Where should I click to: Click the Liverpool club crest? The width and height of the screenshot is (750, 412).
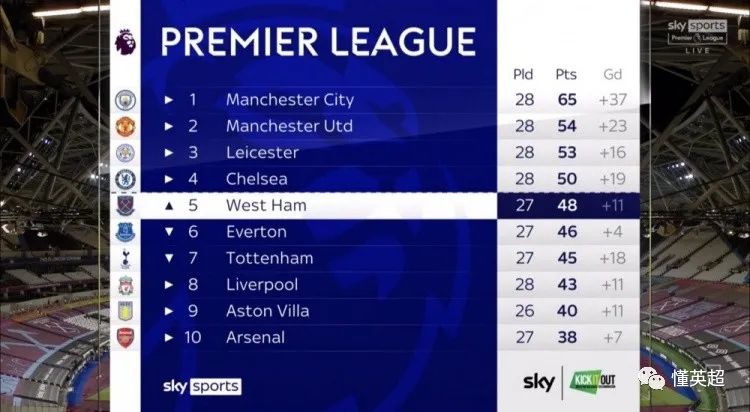pyautogui.click(x=125, y=285)
